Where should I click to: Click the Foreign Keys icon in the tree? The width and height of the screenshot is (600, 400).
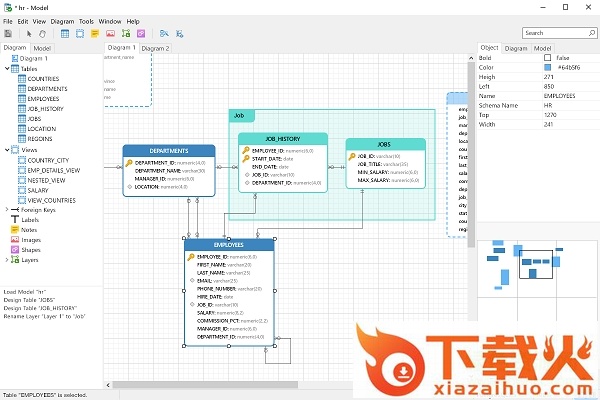coord(15,210)
